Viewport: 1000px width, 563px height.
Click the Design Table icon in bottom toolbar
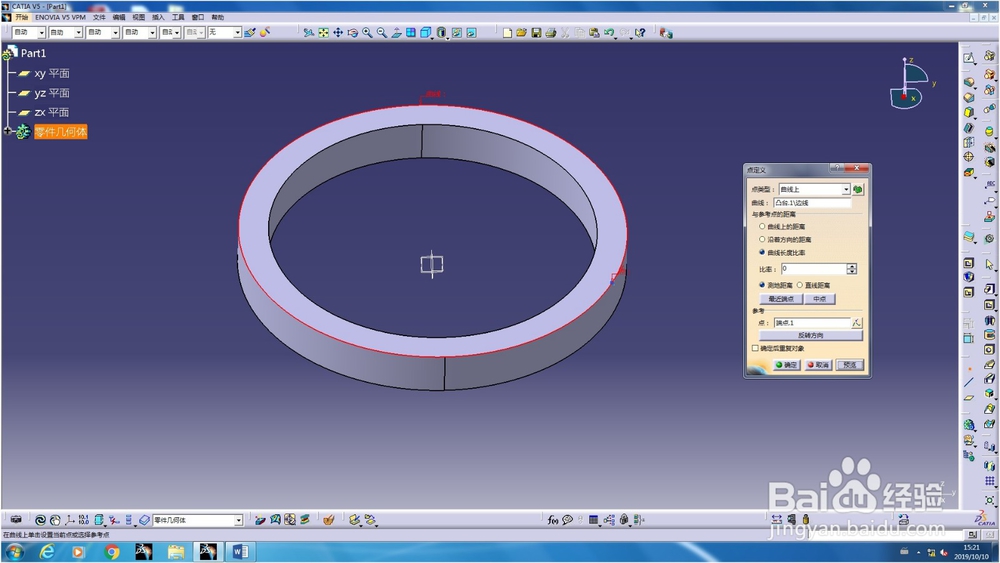click(594, 520)
